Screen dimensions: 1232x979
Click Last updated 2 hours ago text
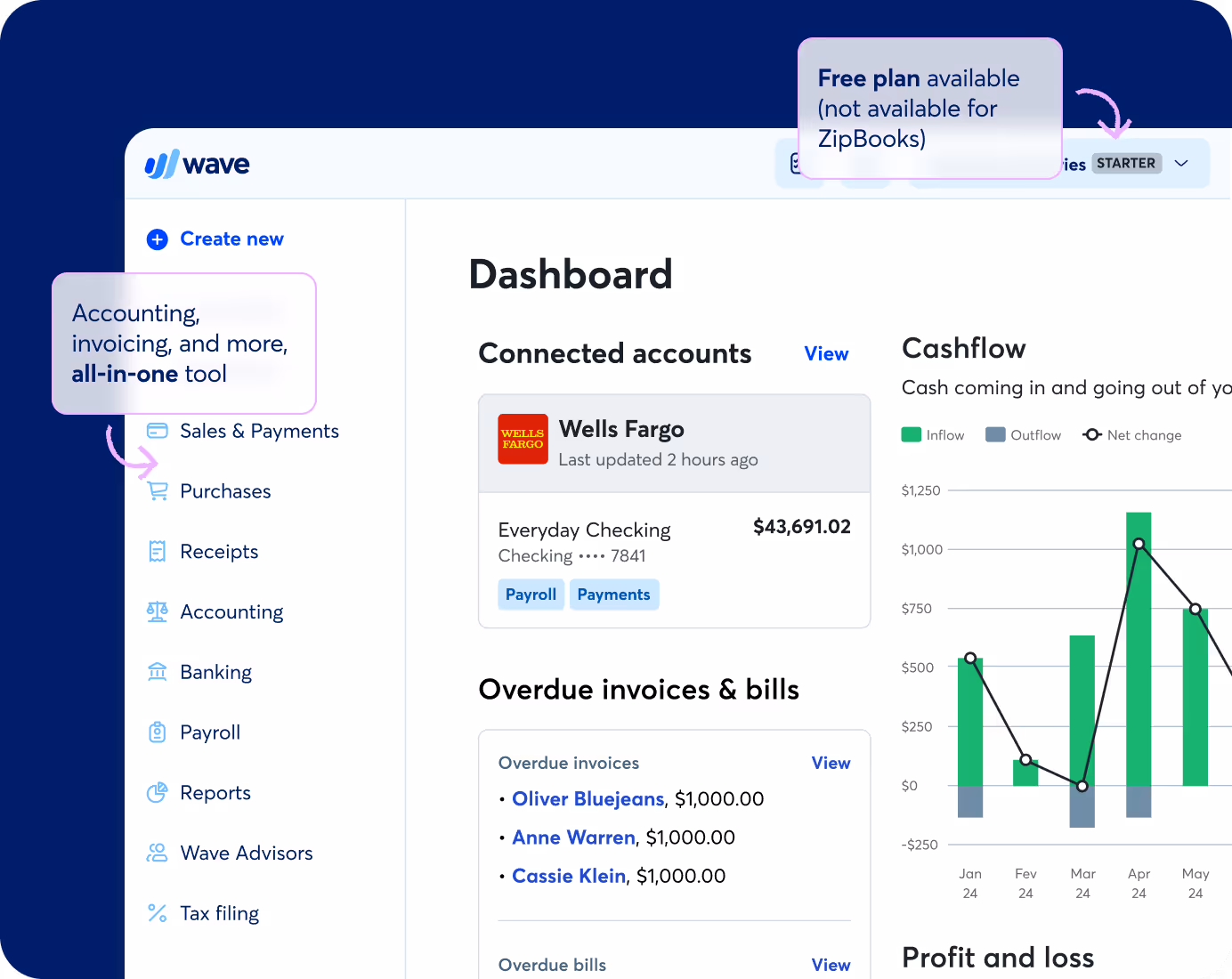click(658, 460)
